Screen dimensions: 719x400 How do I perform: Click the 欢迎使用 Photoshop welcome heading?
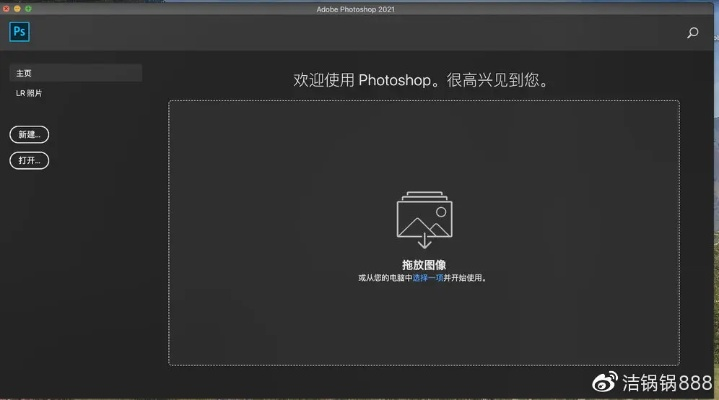(x=422, y=79)
